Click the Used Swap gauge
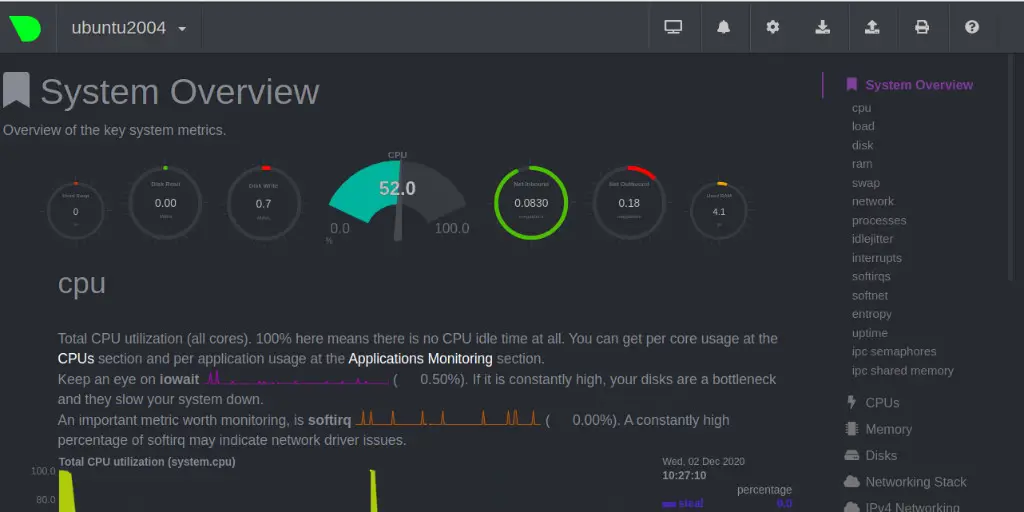The height and width of the screenshot is (512, 1024). (76, 210)
